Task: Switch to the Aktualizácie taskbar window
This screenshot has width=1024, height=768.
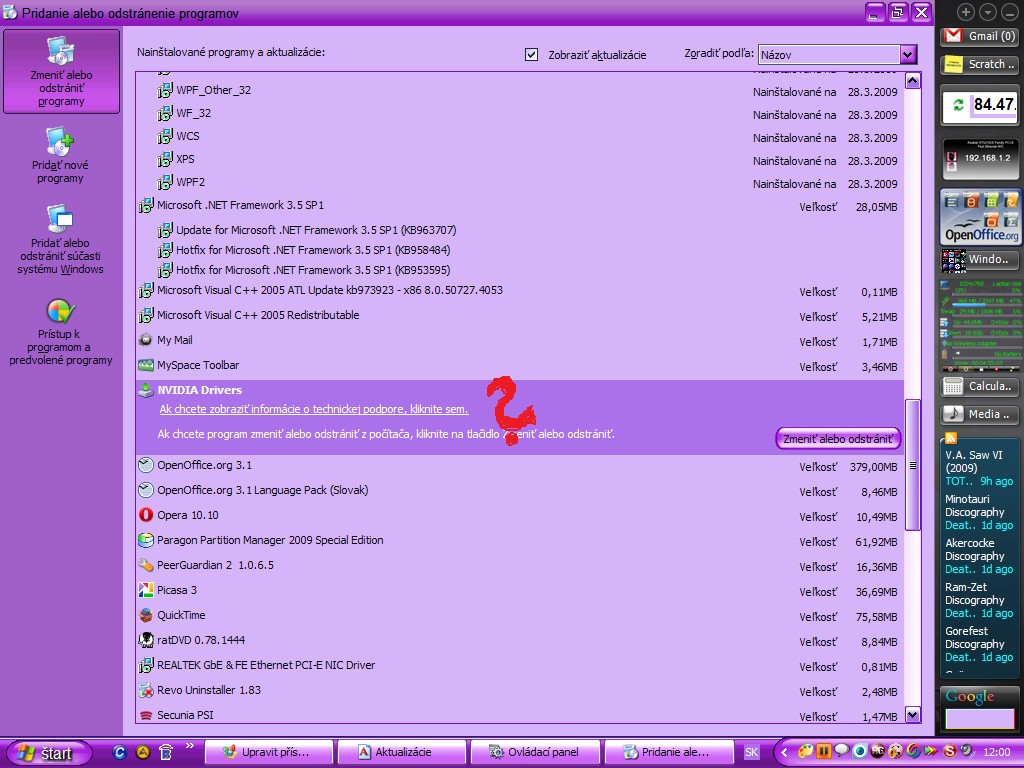Action: tap(402, 752)
